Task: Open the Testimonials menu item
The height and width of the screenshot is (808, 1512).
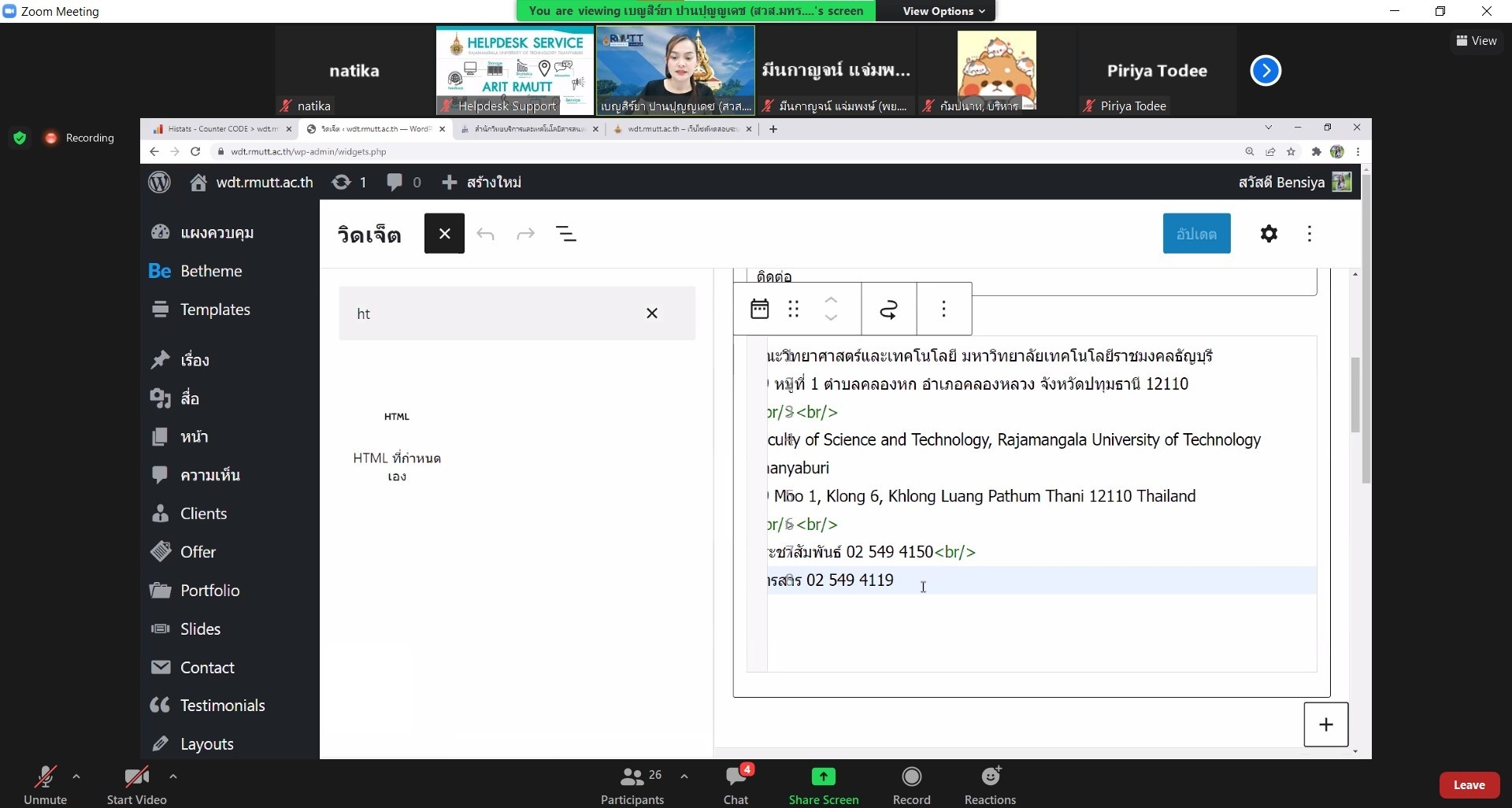Action: pos(208,706)
